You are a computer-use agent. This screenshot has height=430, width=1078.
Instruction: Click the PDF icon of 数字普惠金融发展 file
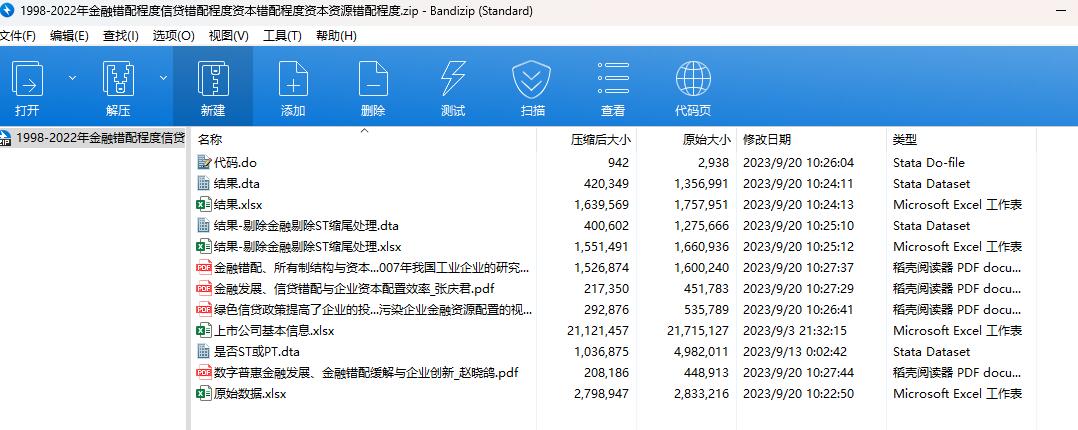[x=204, y=372]
